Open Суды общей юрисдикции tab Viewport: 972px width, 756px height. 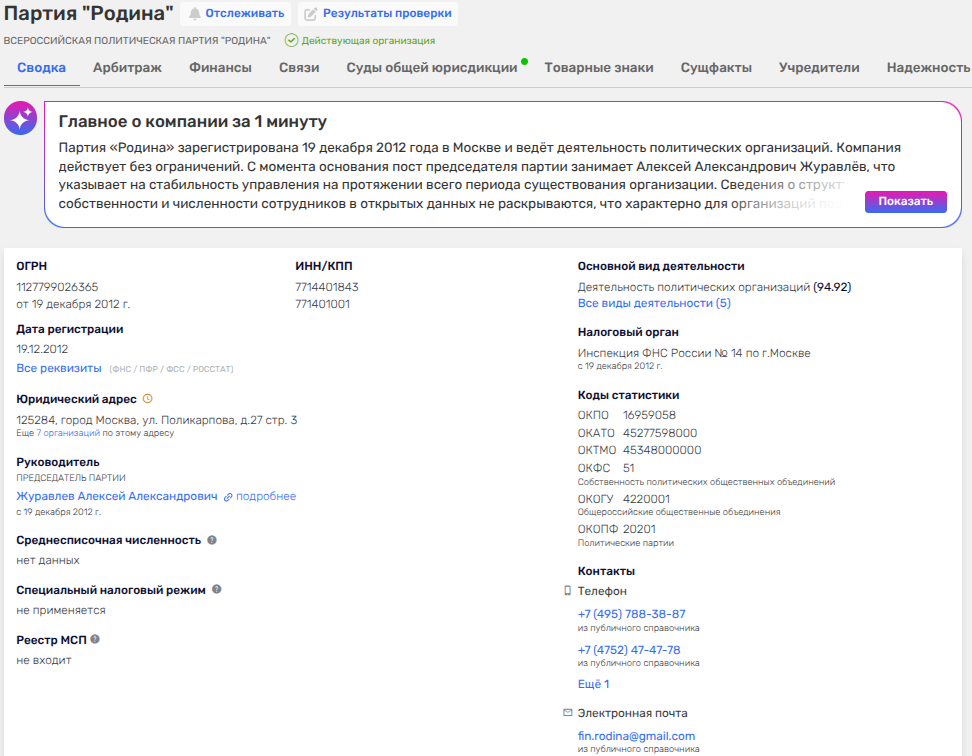(431, 68)
